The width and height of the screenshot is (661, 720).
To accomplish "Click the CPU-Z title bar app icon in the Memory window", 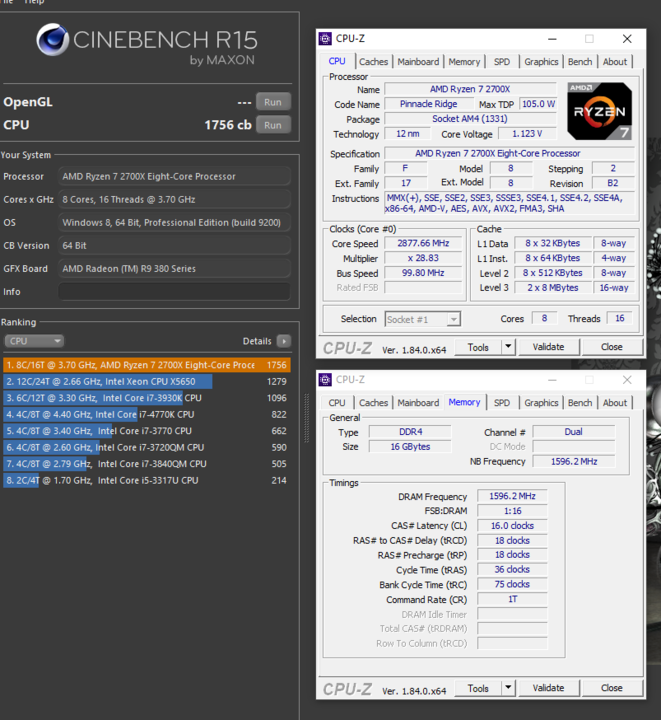I will 325,380.
